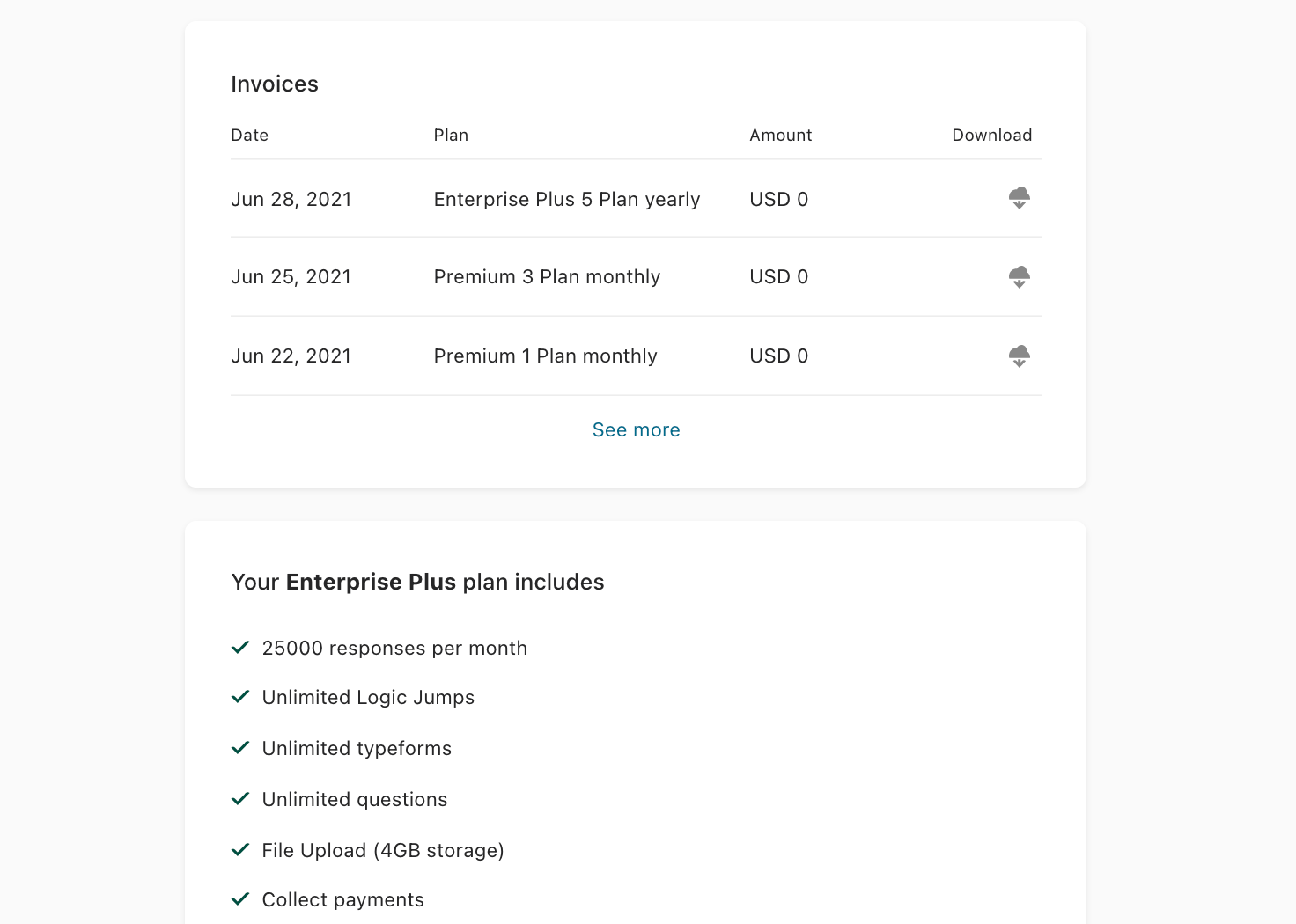This screenshot has height=924, width=1296.
Task: Click the Enterprise Plus 5 Plan yearly entry
Action: pyautogui.click(x=567, y=199)
